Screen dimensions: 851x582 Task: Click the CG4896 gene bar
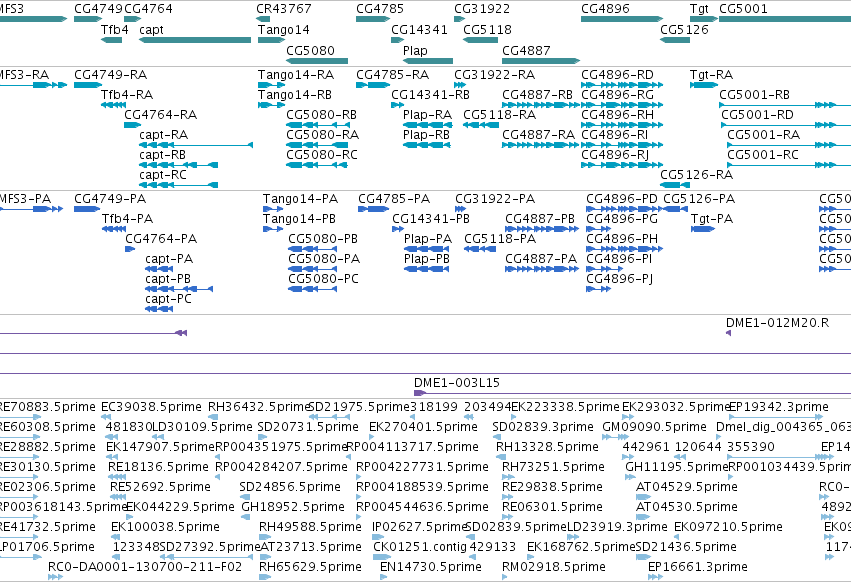click(x=622, y=19)
